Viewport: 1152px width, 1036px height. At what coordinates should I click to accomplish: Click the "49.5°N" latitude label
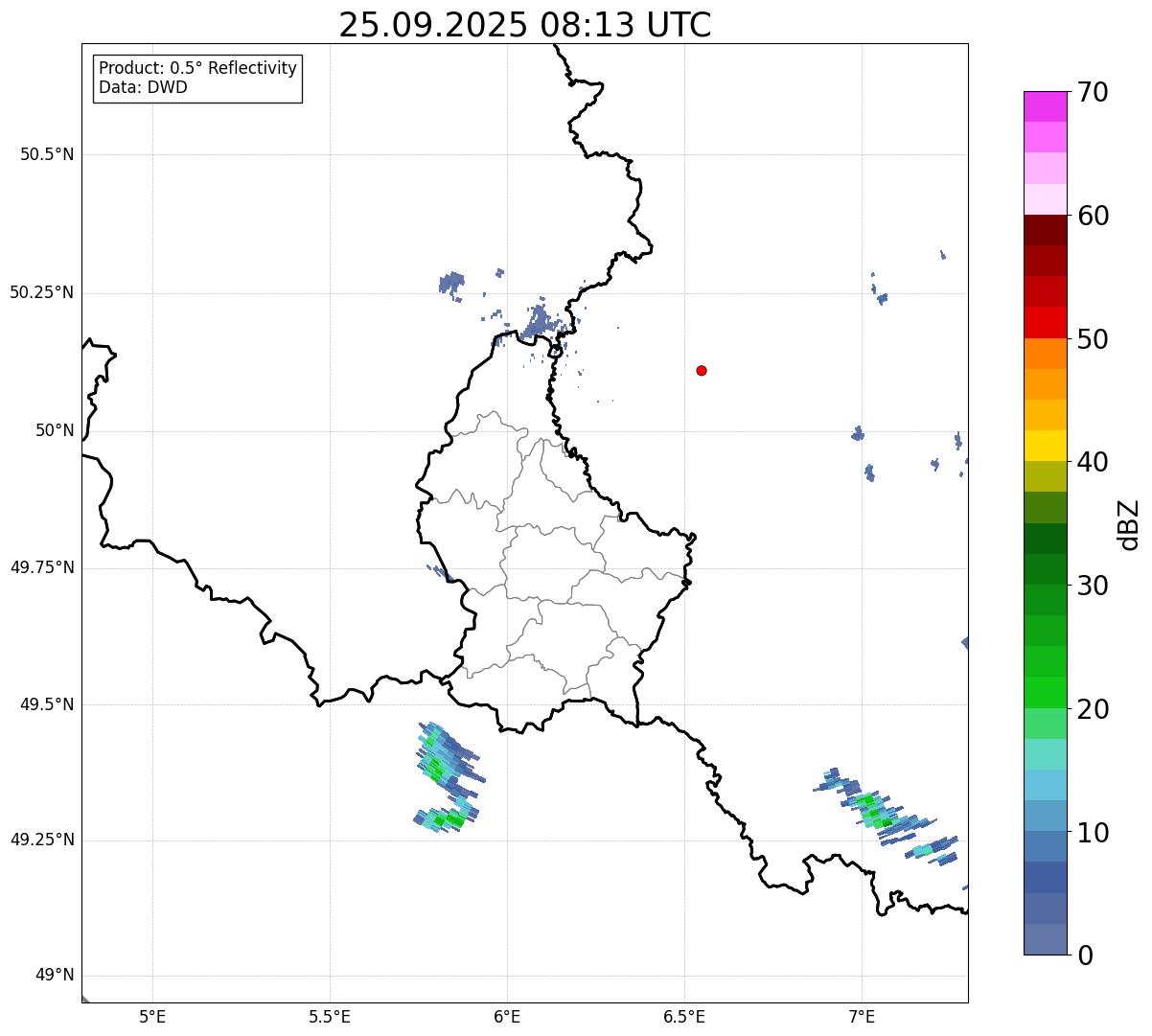click(x=47, y=704)
